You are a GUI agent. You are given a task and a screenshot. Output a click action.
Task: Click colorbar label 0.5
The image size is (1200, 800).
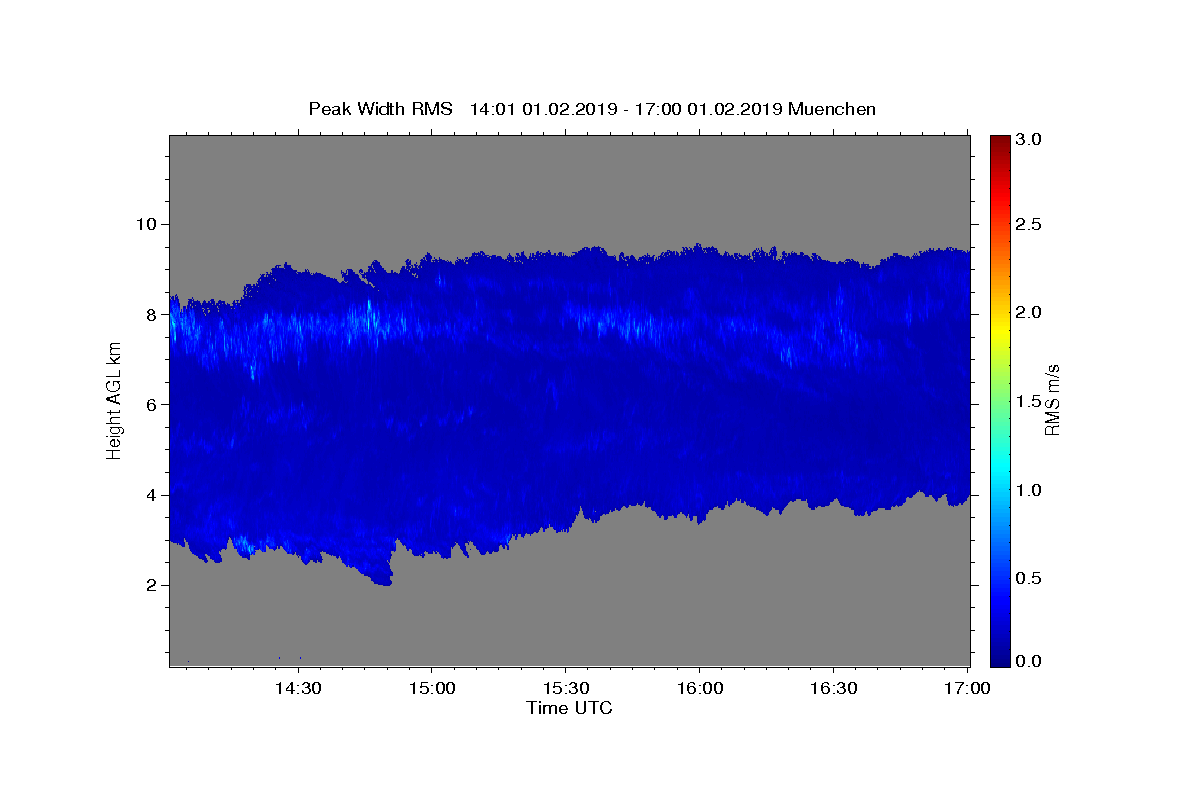(x=1030, y=578)
